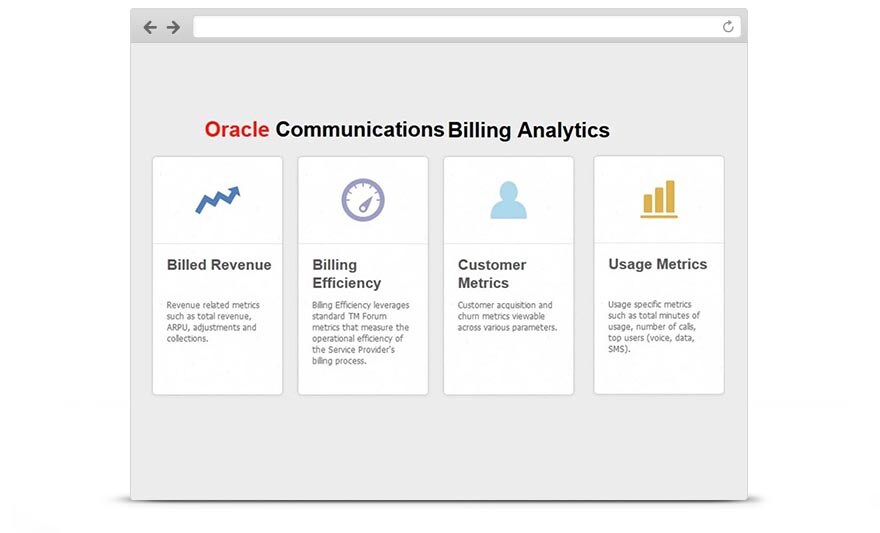Click the Billed Revenue line chart icon

[217, 199]
